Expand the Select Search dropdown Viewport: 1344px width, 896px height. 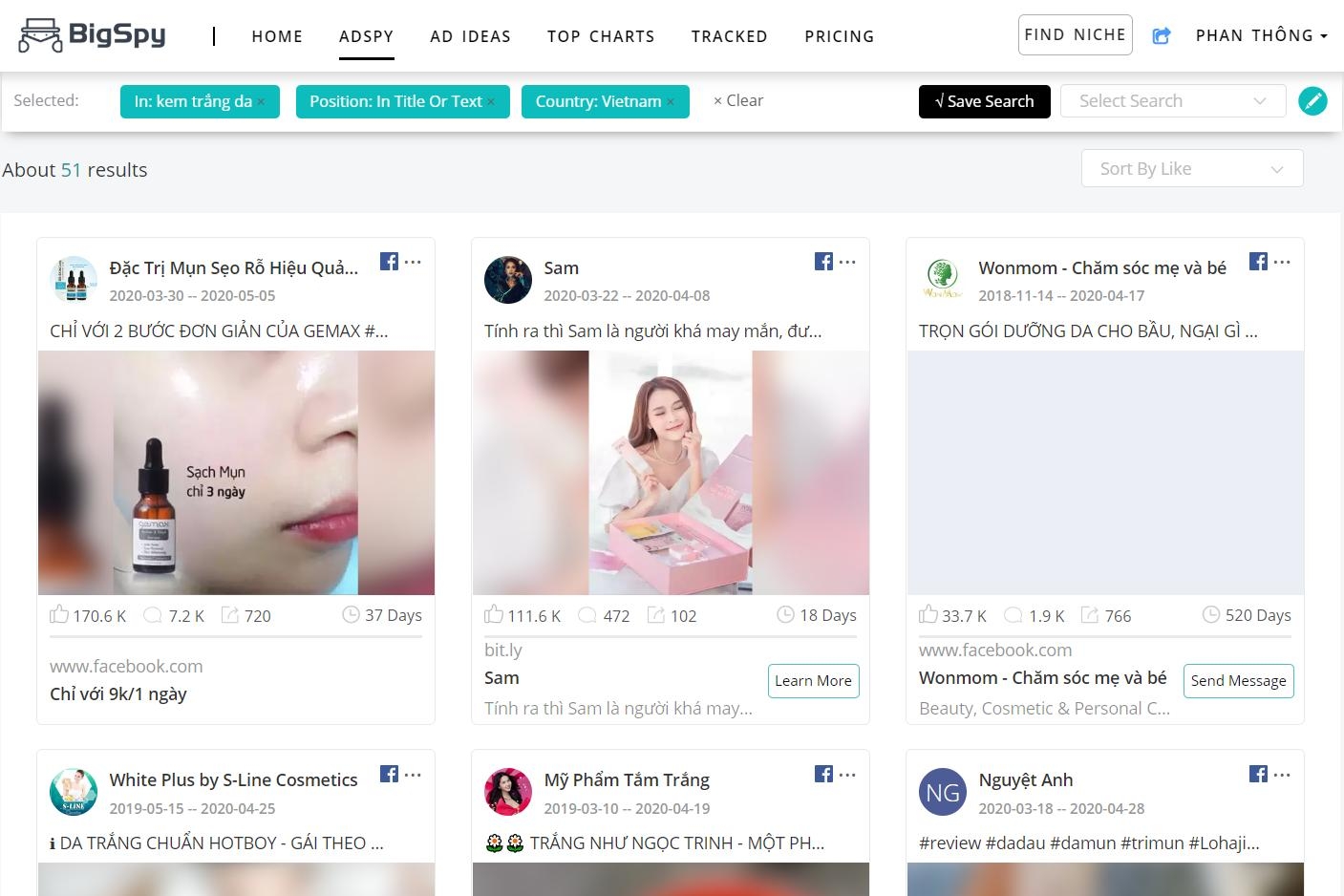(1173, 101)
